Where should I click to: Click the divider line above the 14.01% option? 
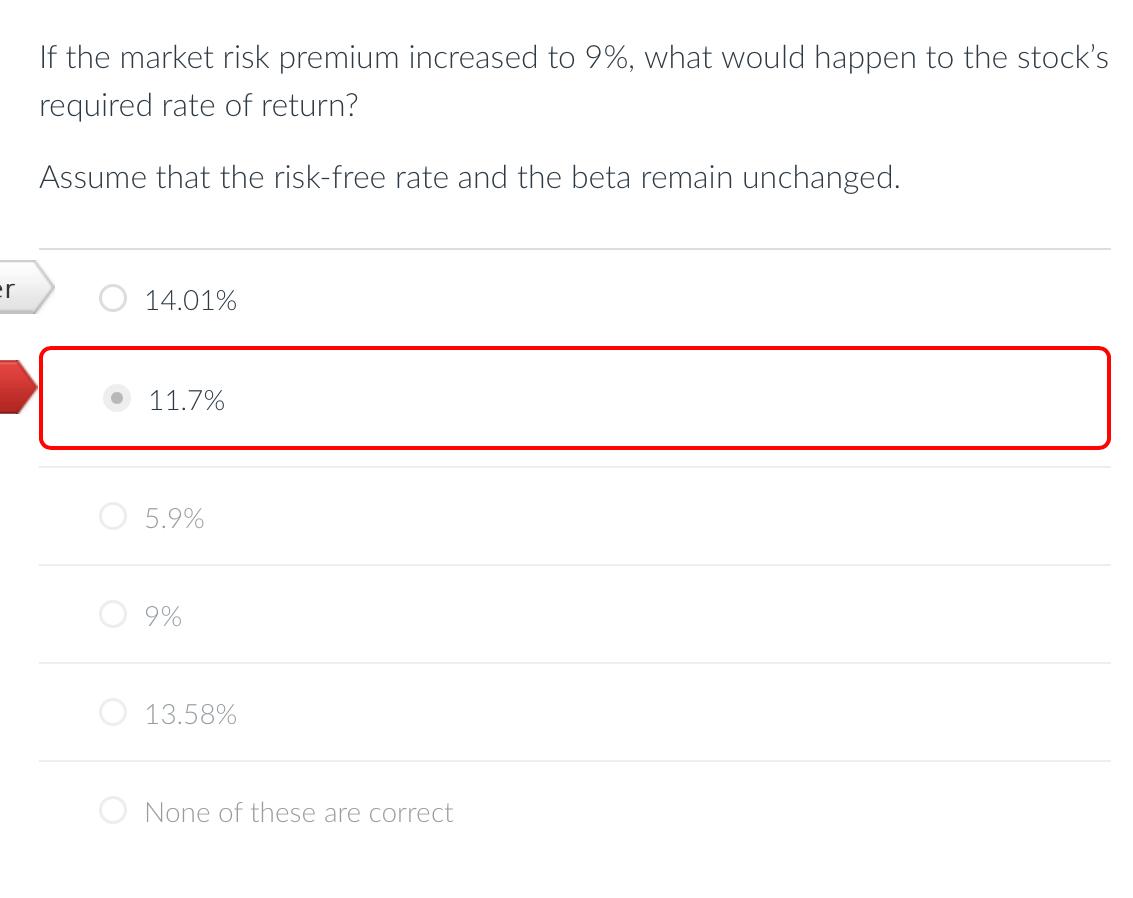[x=575, y=246]
